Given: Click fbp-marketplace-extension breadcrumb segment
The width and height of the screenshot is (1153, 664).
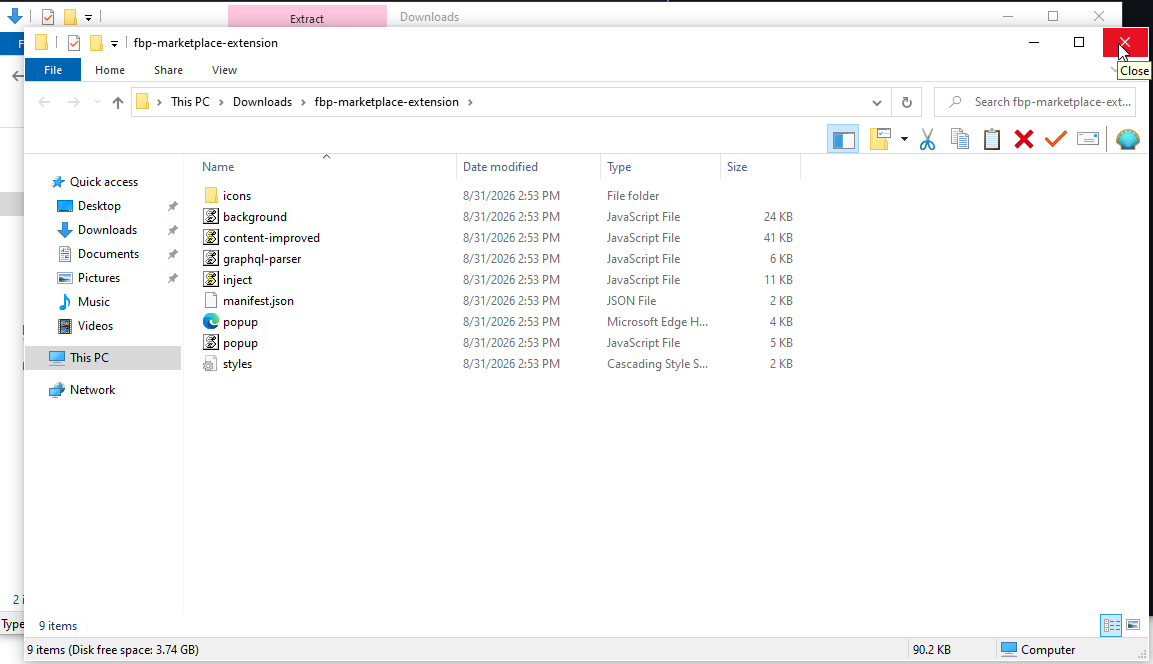Looking at the screenshot, I should (x=387, y=102).
